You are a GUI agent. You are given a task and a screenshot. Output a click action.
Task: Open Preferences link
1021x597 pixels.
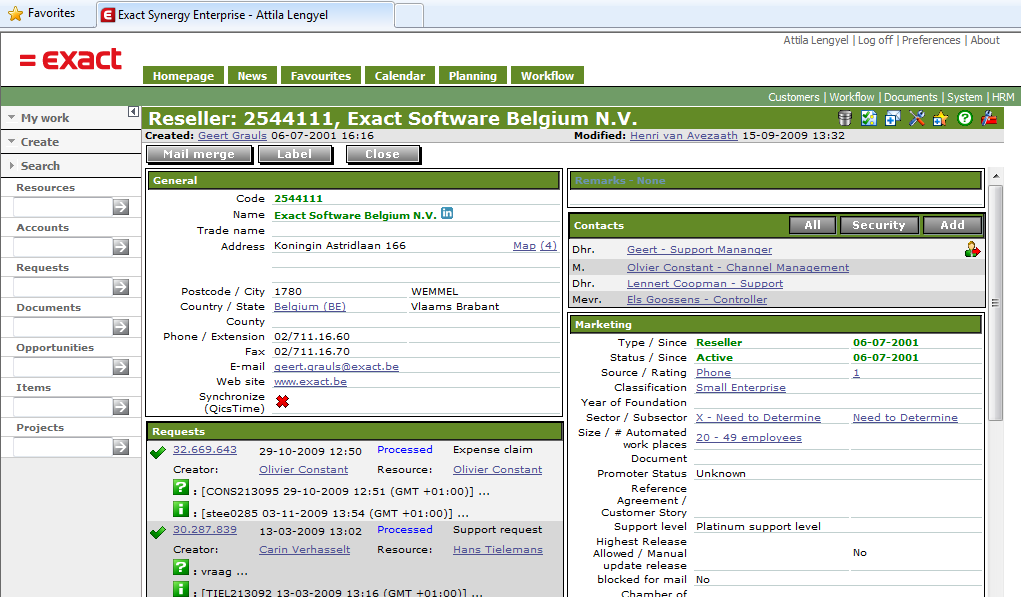click(x=930, y=40)
